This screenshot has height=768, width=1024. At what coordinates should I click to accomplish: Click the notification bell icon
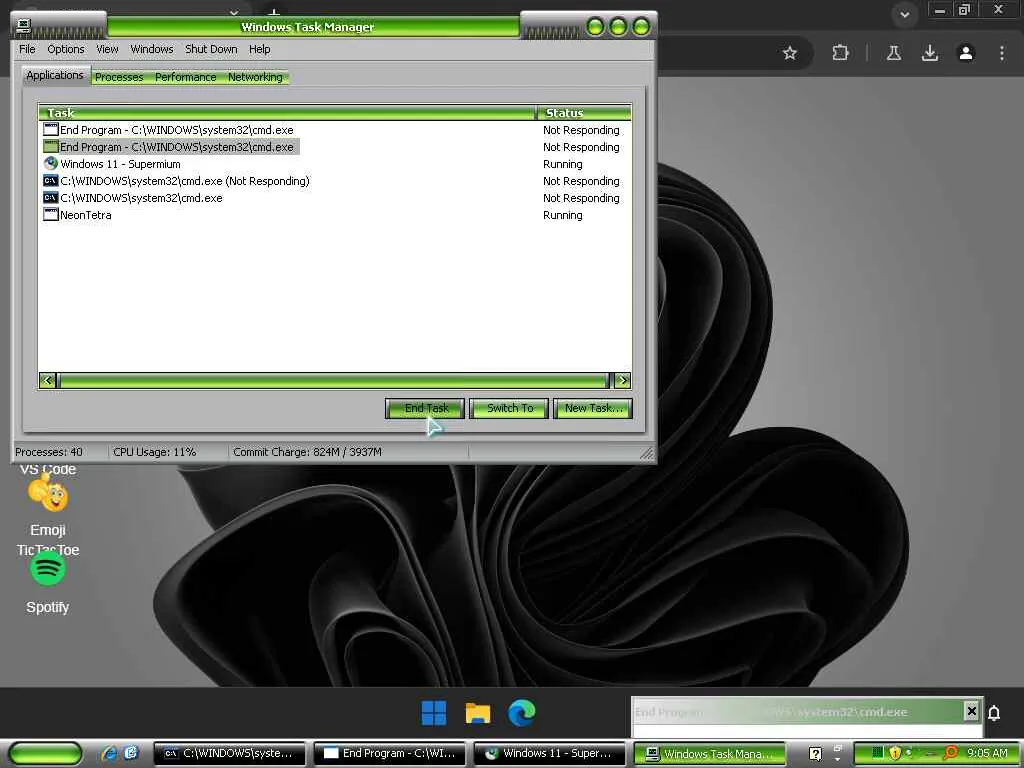[994, 713]
